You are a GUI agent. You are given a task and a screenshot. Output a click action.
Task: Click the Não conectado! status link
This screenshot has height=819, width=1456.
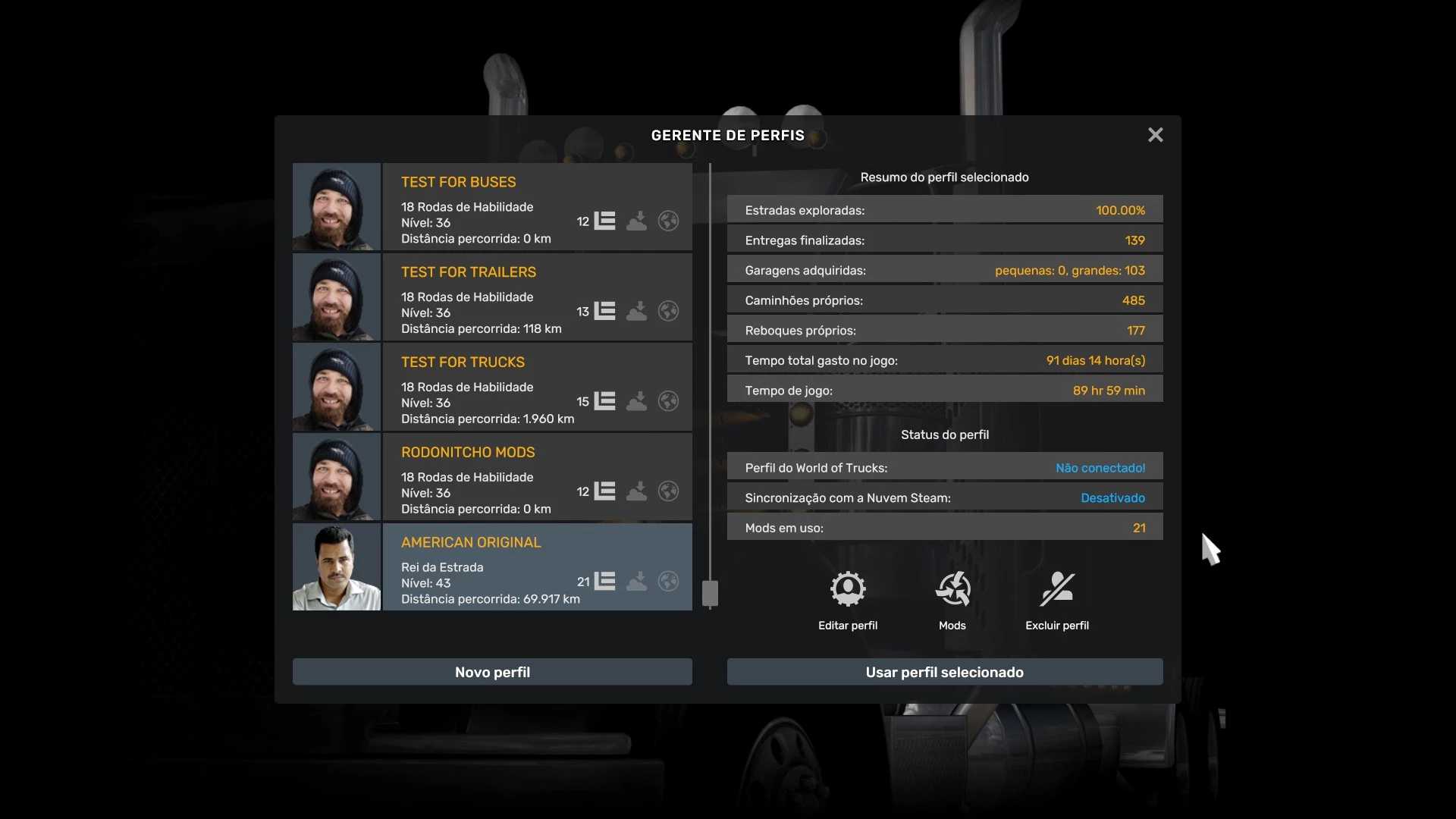(x=1100, y=468)
